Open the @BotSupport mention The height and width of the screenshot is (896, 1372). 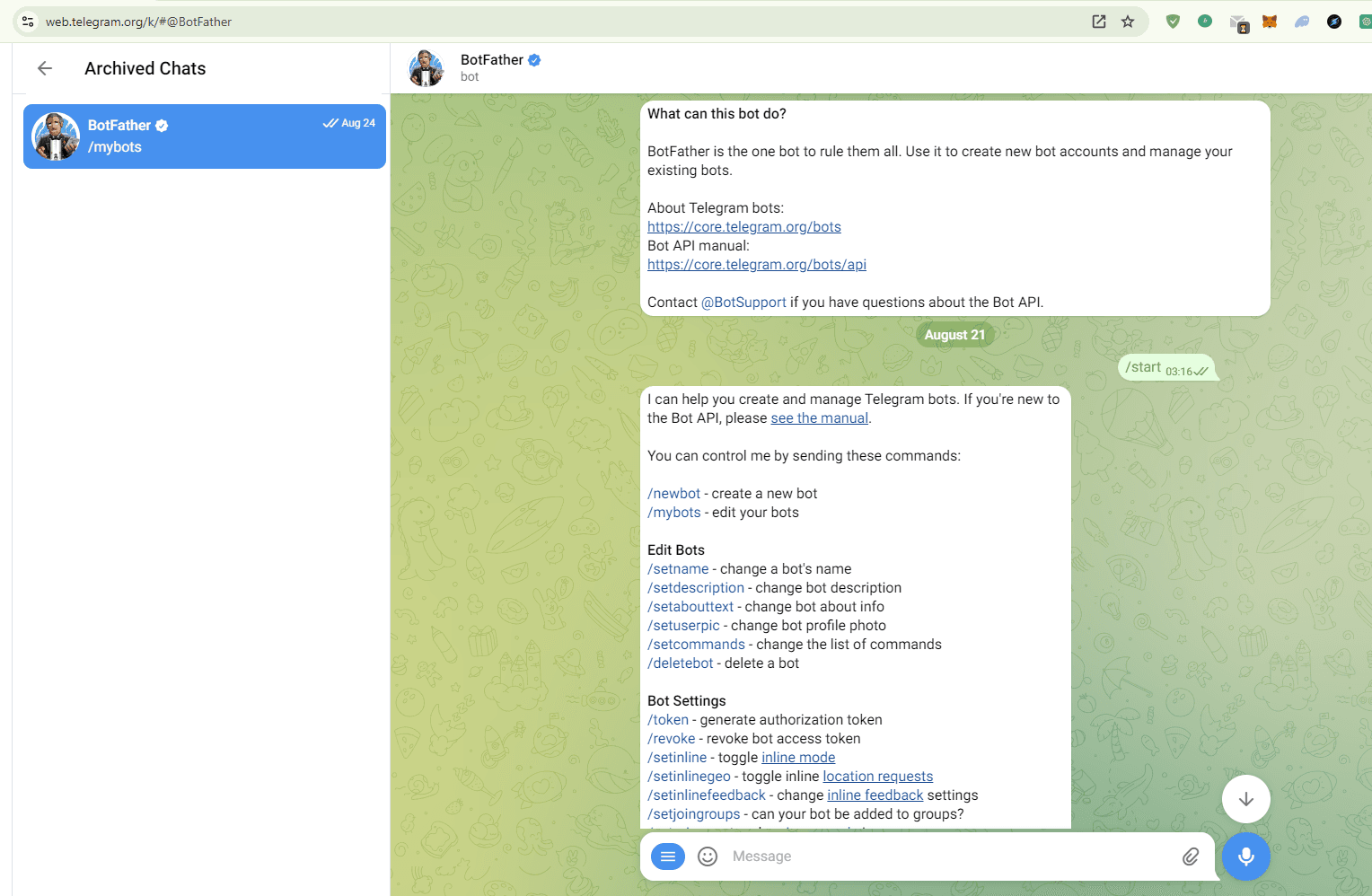tap(743, 303)
